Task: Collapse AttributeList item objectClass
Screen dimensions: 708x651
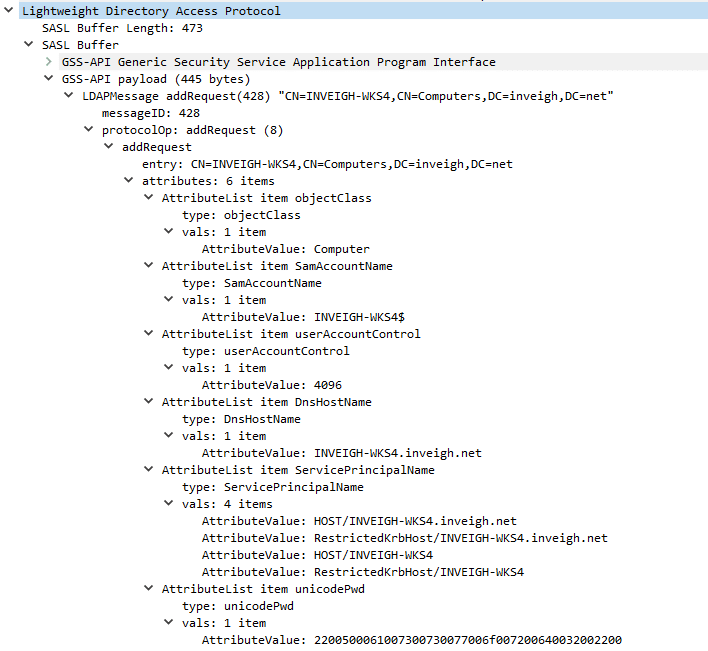Action: click(149, 197)
